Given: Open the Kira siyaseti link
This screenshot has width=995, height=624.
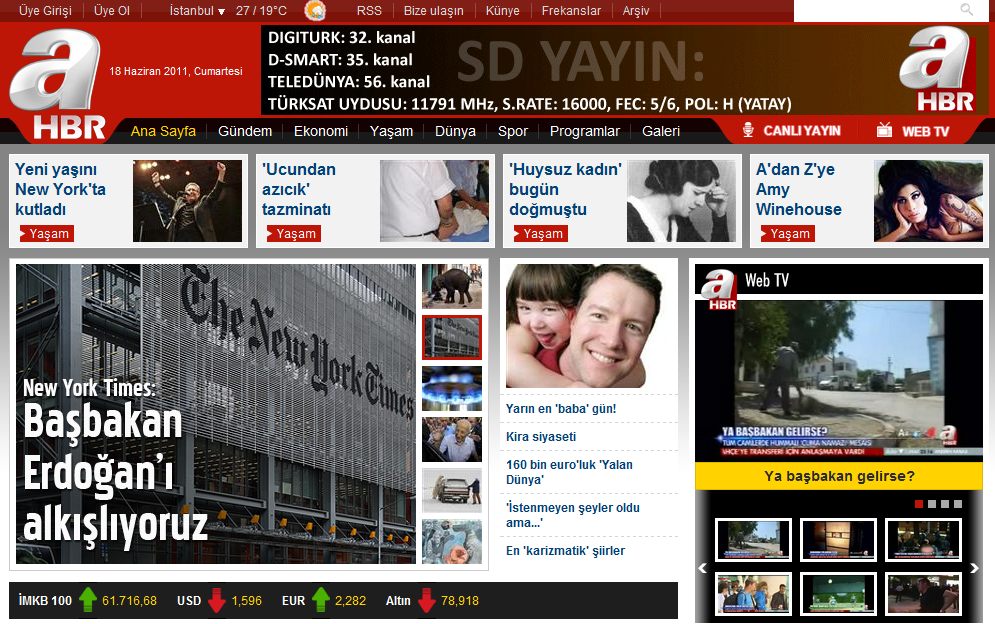Looking at the screenshot, I should [x=541, y=437].
